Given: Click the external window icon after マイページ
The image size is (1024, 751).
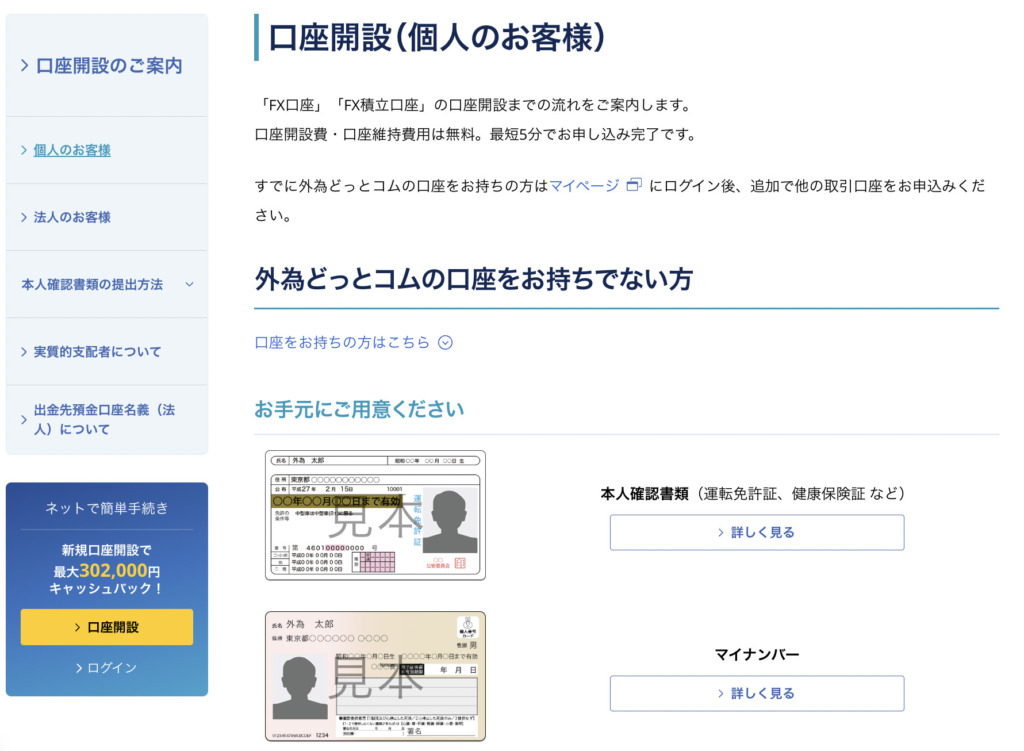Looking at the screenshot, I should [633, 185].
